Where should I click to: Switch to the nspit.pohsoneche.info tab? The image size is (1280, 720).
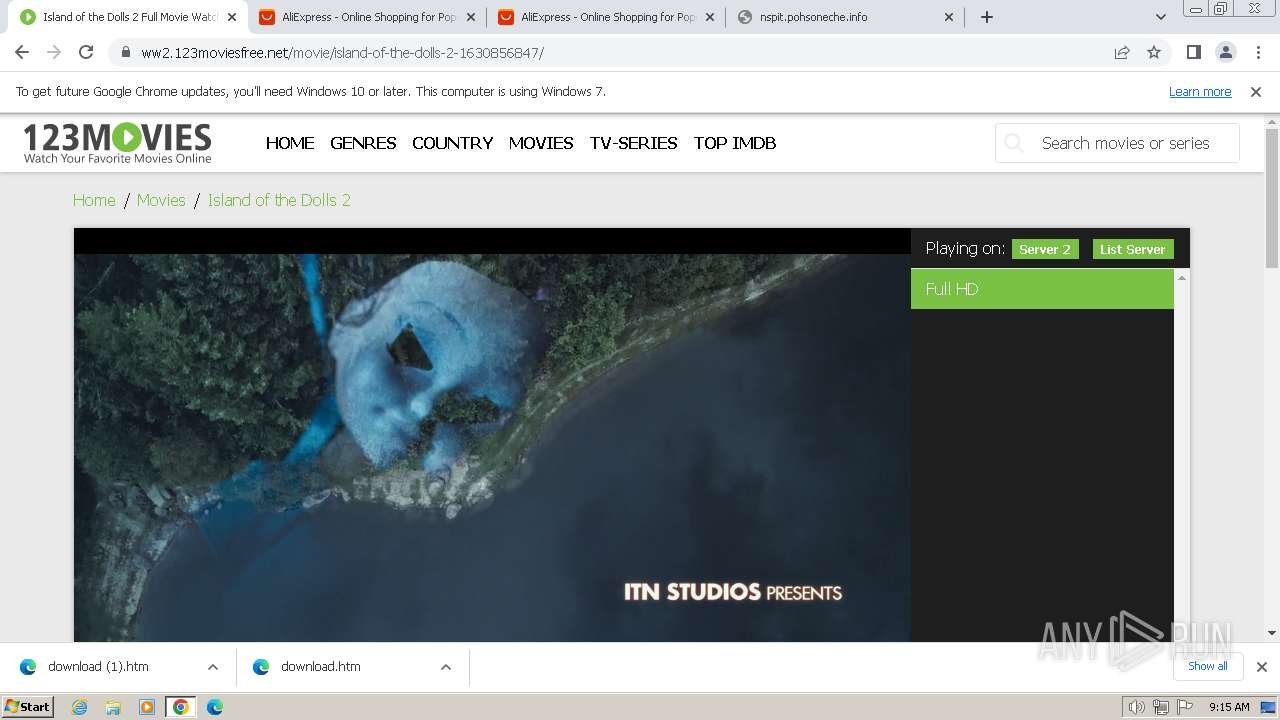point(845,17)
